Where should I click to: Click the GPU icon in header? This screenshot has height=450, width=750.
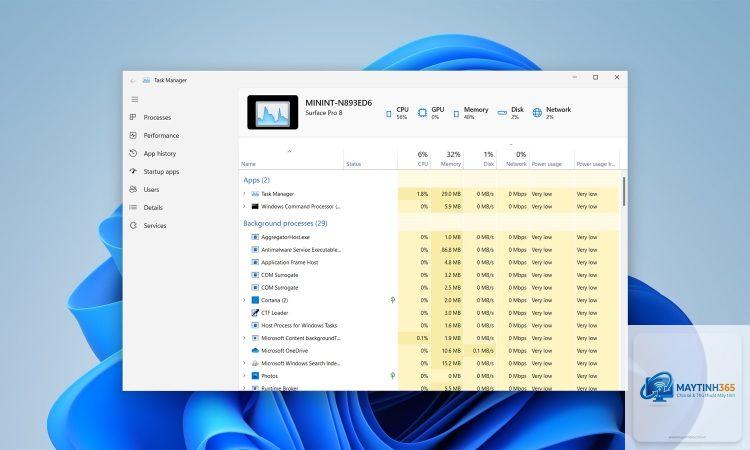[x=422, y=113]
